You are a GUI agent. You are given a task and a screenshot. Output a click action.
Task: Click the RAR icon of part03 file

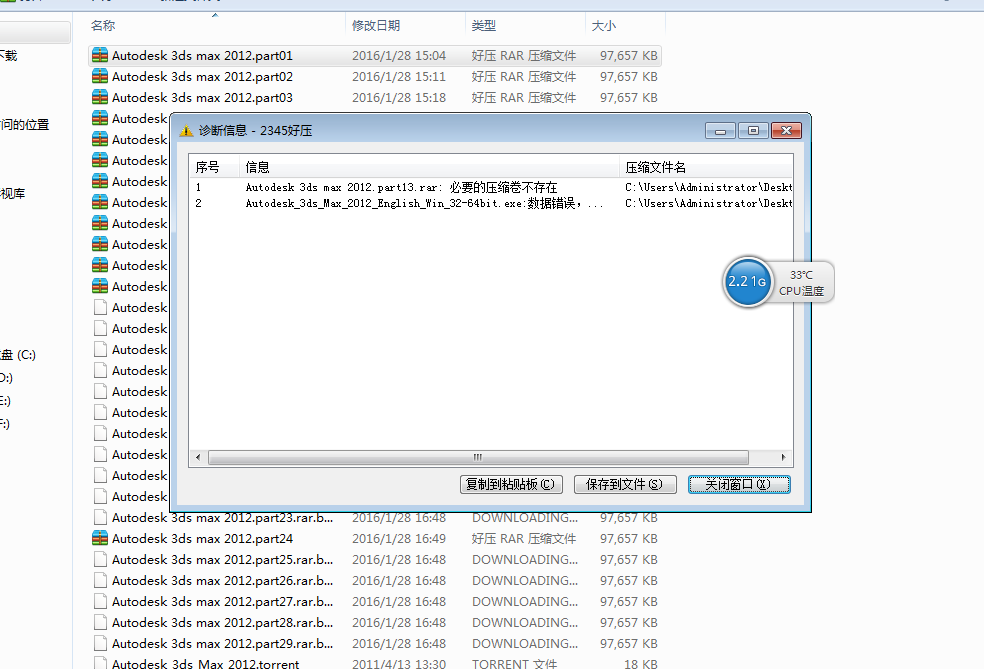coord(100,97)
